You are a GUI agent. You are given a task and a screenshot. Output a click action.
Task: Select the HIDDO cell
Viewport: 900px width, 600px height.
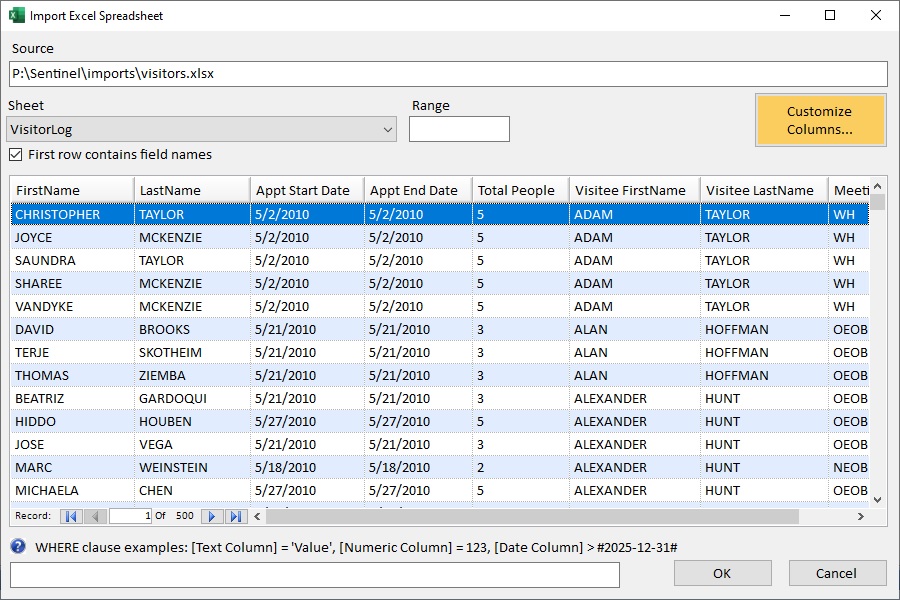click(72, 421)
